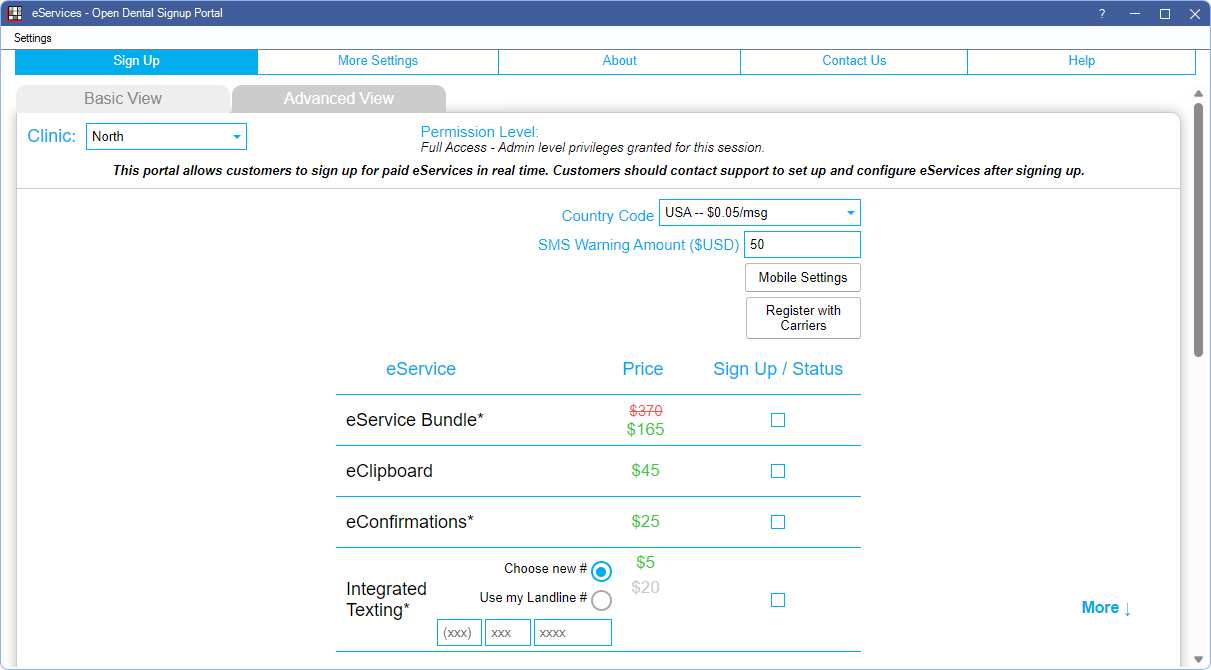
Task: Check the eClipboard sign-up box
Action: [778, 471]
